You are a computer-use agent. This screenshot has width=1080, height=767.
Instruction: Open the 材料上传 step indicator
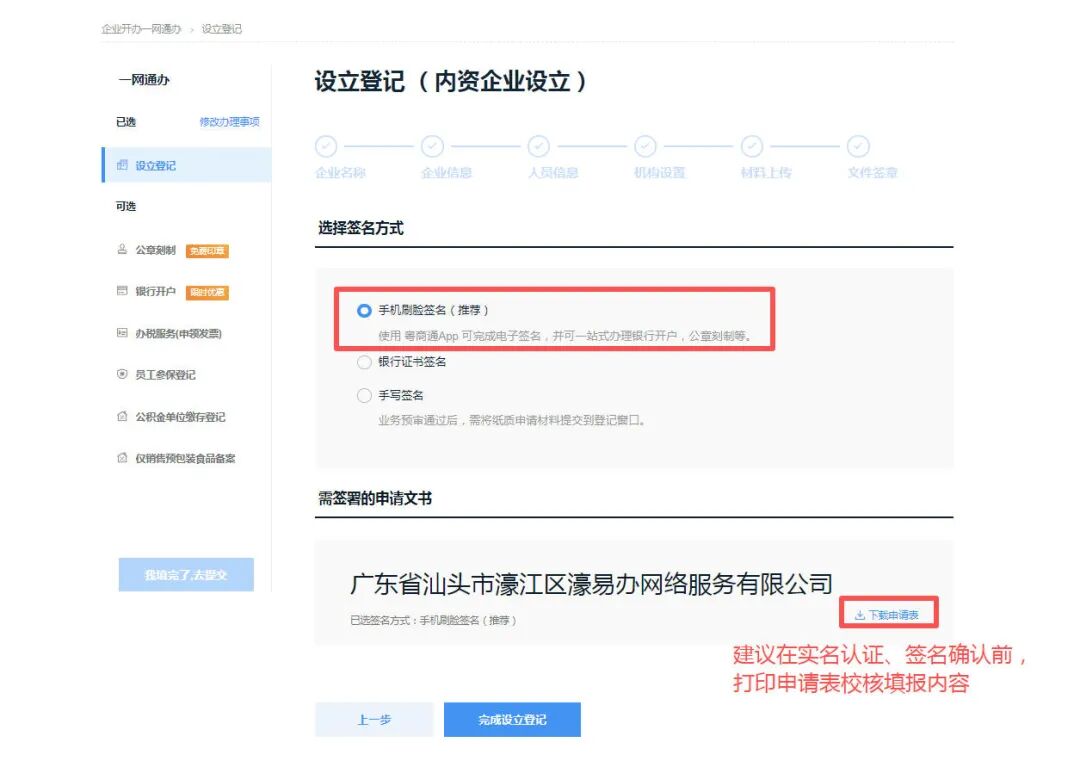coord(751,147)
